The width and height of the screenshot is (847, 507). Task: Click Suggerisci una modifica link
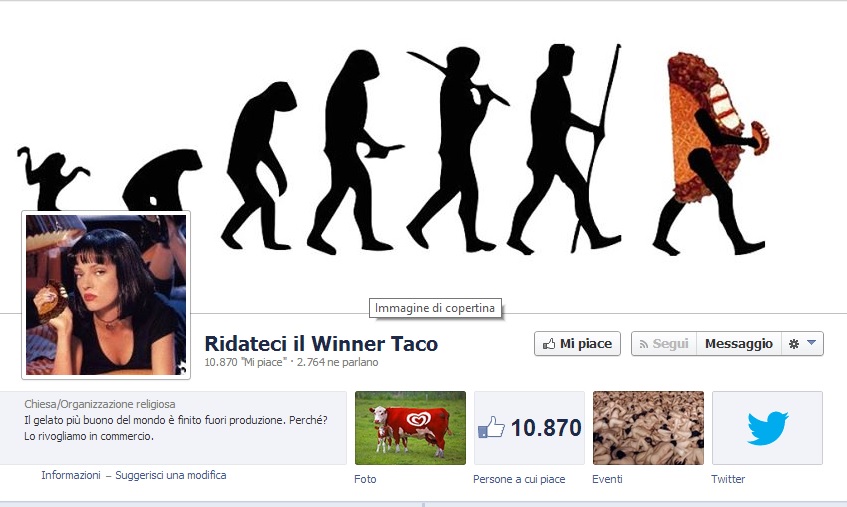[171, 475]
